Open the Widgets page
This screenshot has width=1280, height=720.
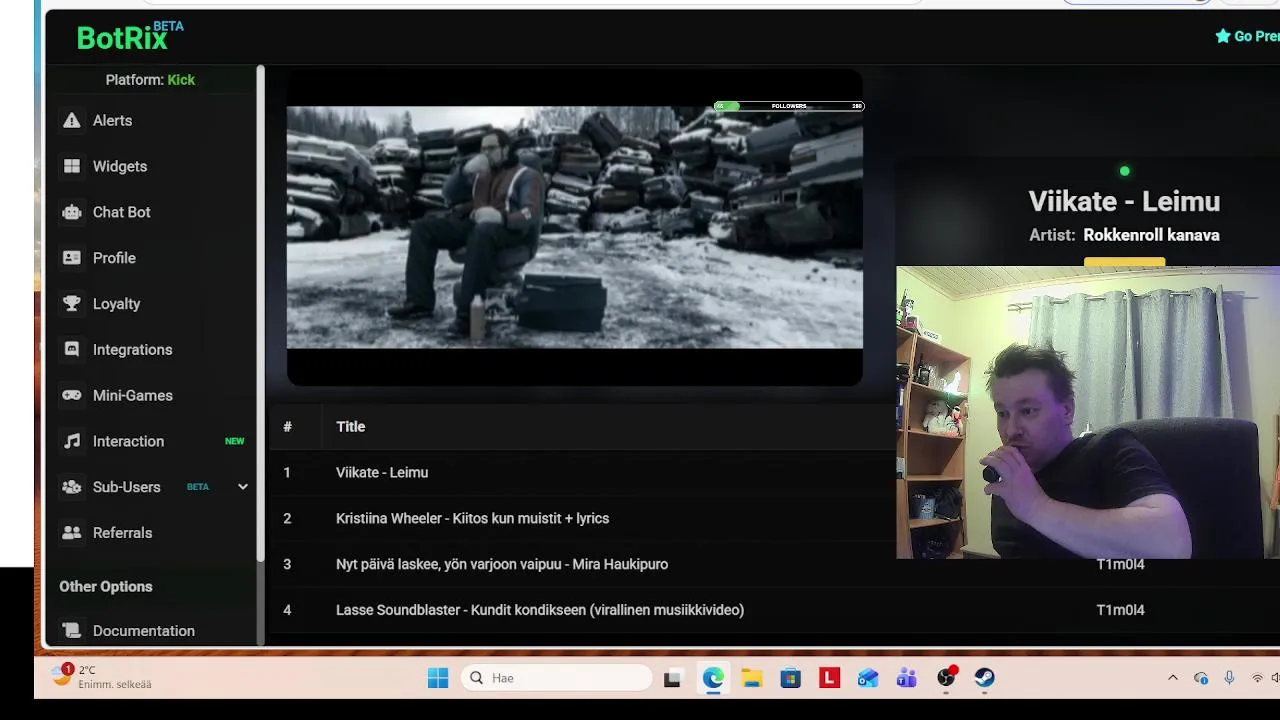pyautogui.click(x=120, y=166)
